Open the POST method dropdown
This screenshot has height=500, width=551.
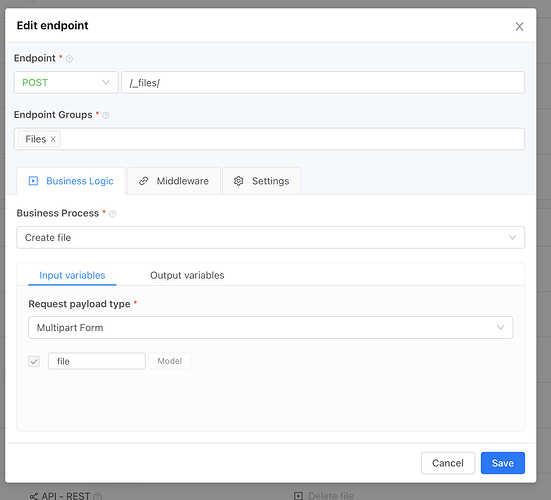[66, 83]
